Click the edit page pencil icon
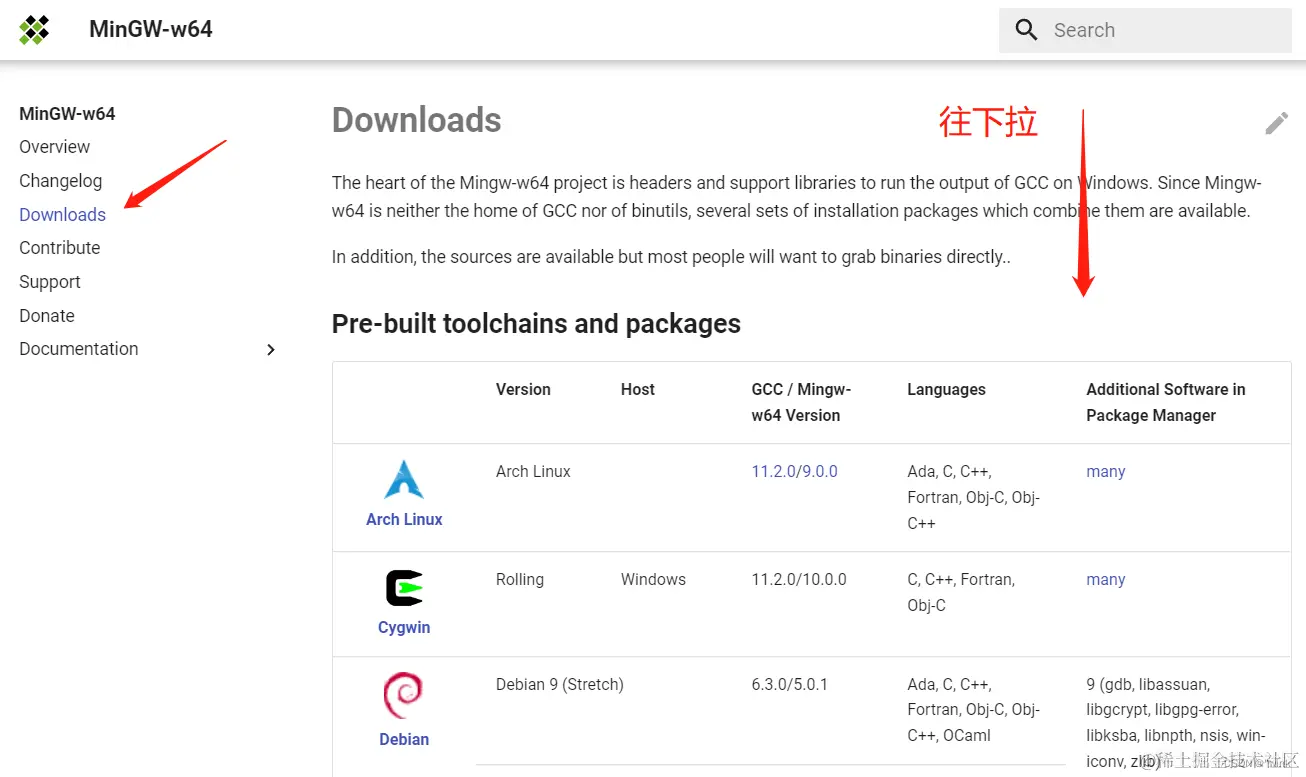Image resolution: width=1306 pixels, height=777 pixels. pos(1276,123)
